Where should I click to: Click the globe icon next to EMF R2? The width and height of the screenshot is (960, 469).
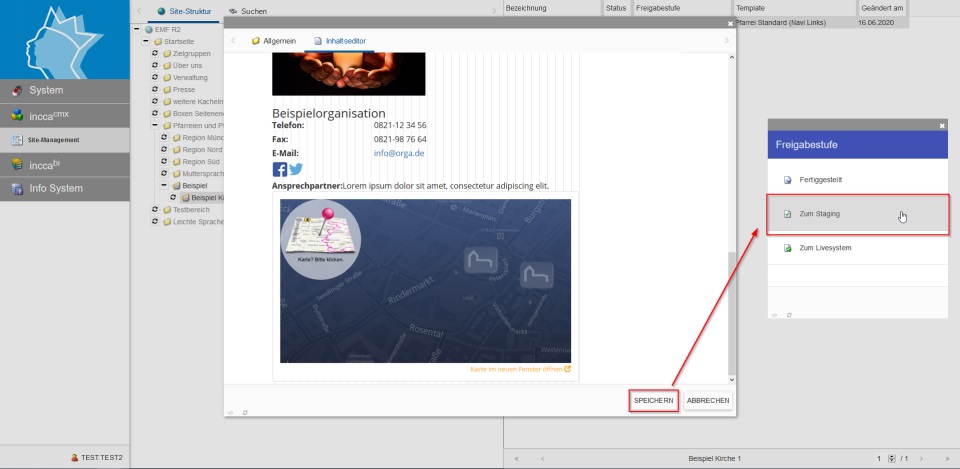pos(148,29)
